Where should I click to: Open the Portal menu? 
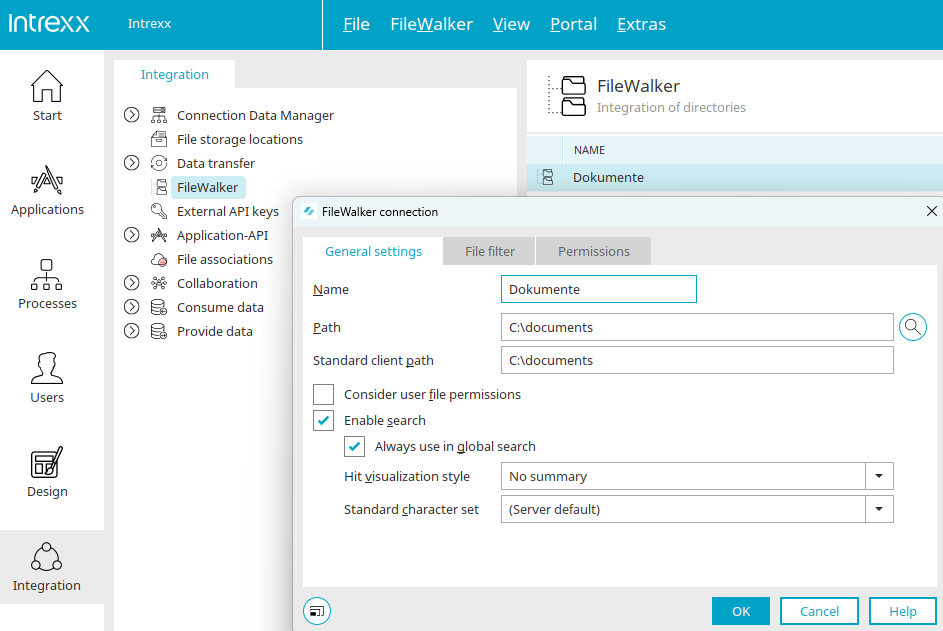pos(573,24)
